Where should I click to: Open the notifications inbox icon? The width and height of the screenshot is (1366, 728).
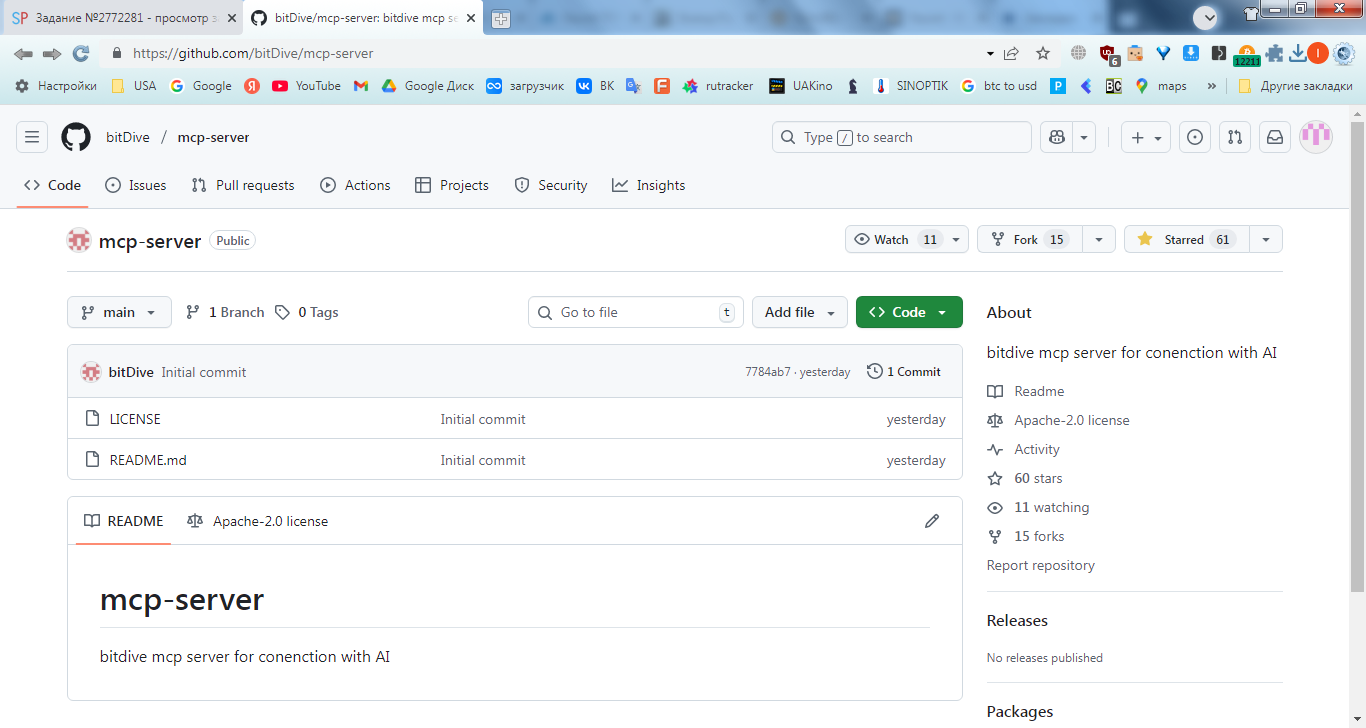pyautogui.click(x=1275, y=137)
